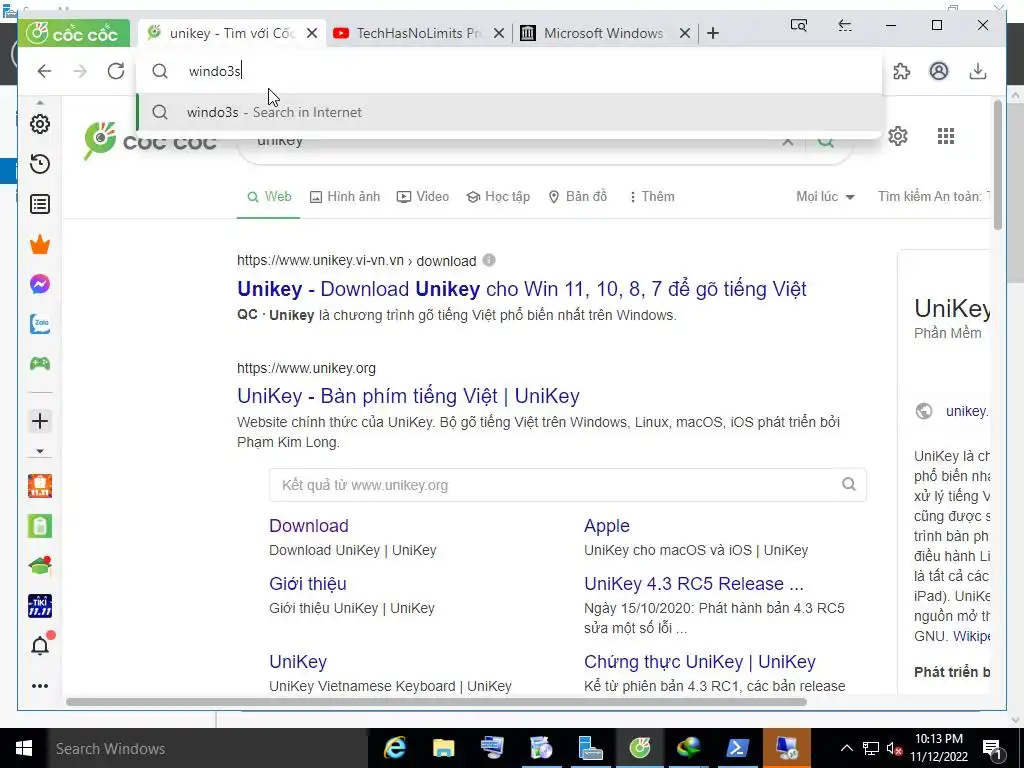Select the Hình ảnh images tab
The image size is (1024, 768).
(x=345, y=197)
